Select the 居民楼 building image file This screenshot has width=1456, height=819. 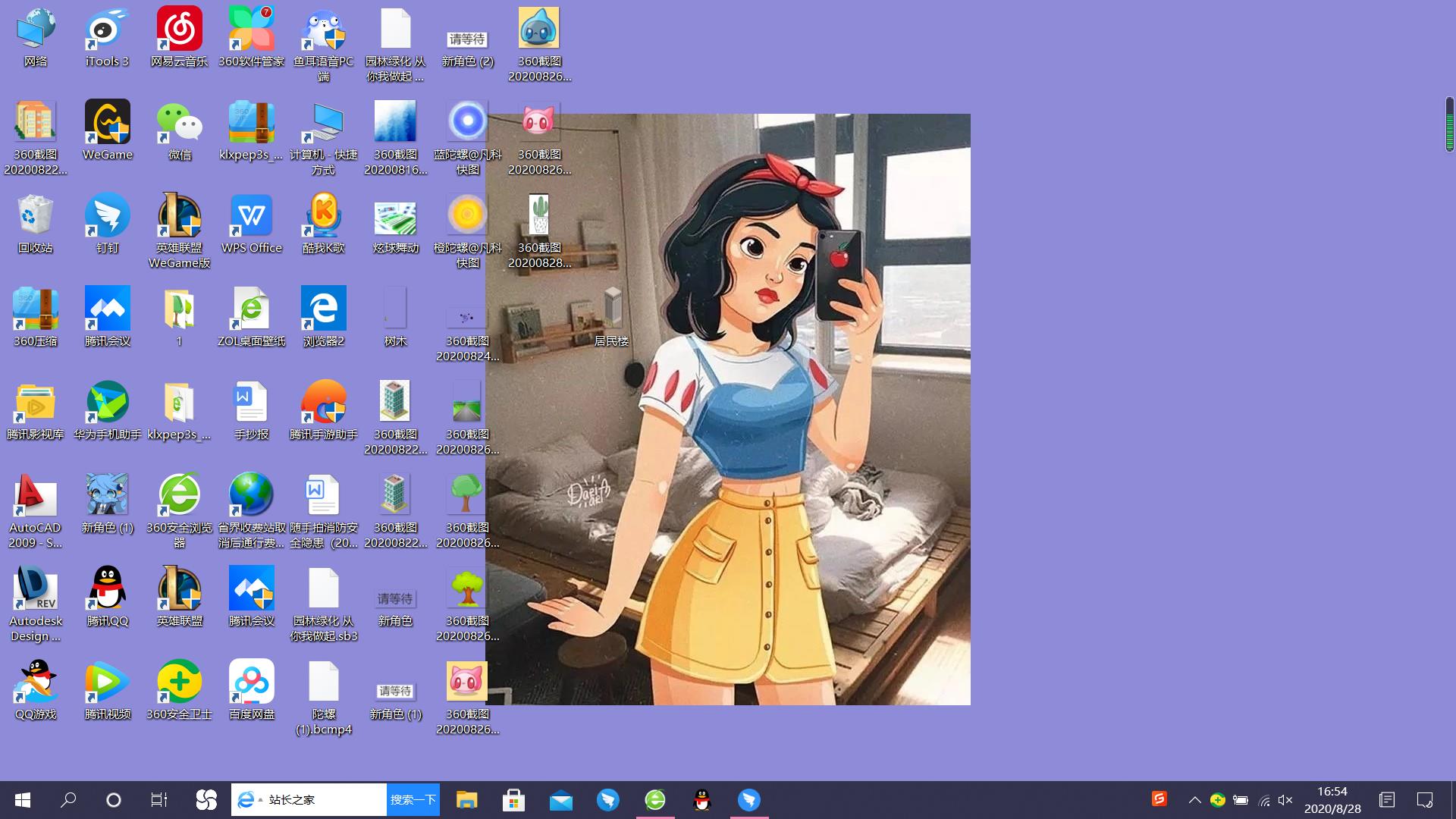tap(612, 318)
